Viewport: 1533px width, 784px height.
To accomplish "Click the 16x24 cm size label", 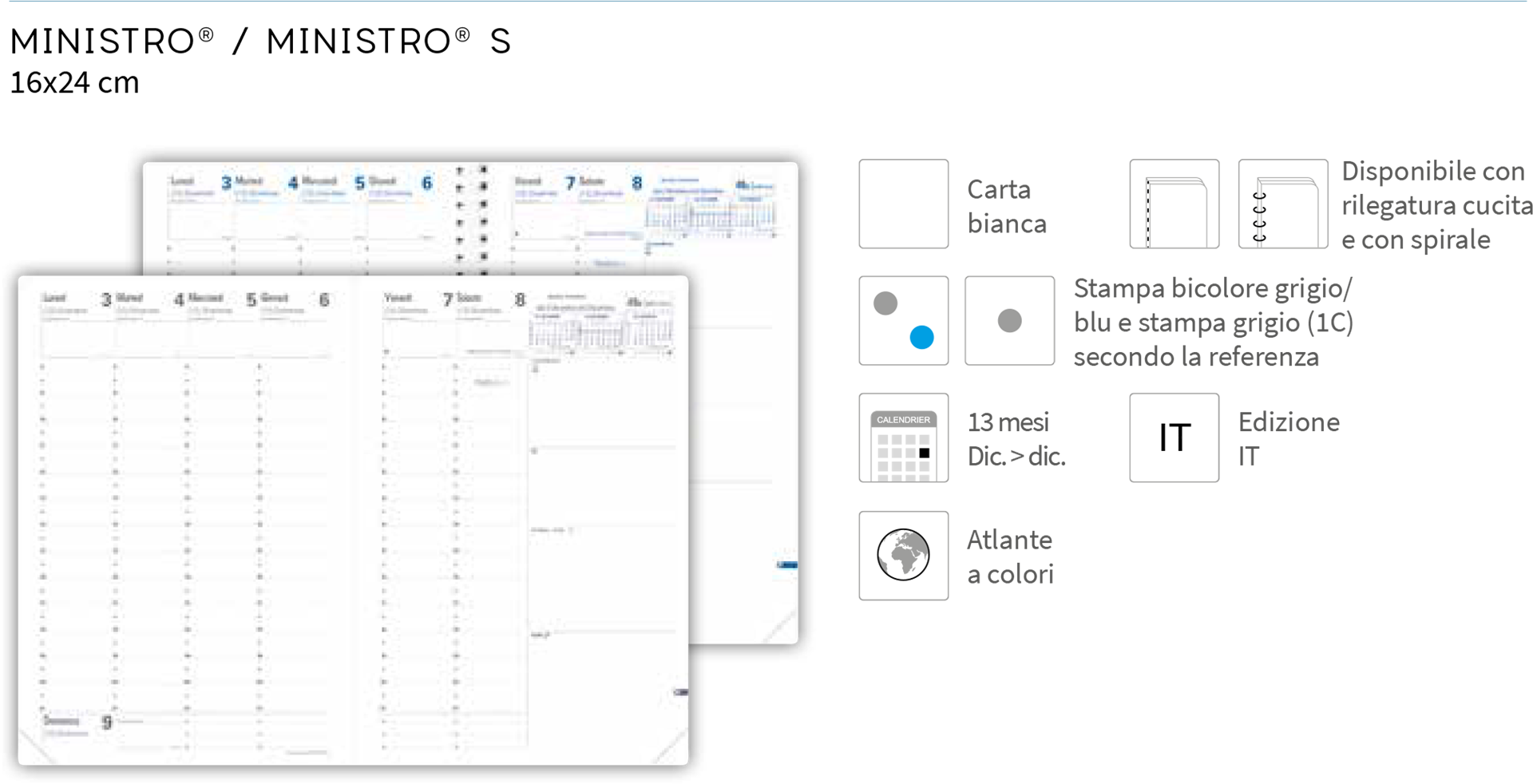I will (74, 82).
